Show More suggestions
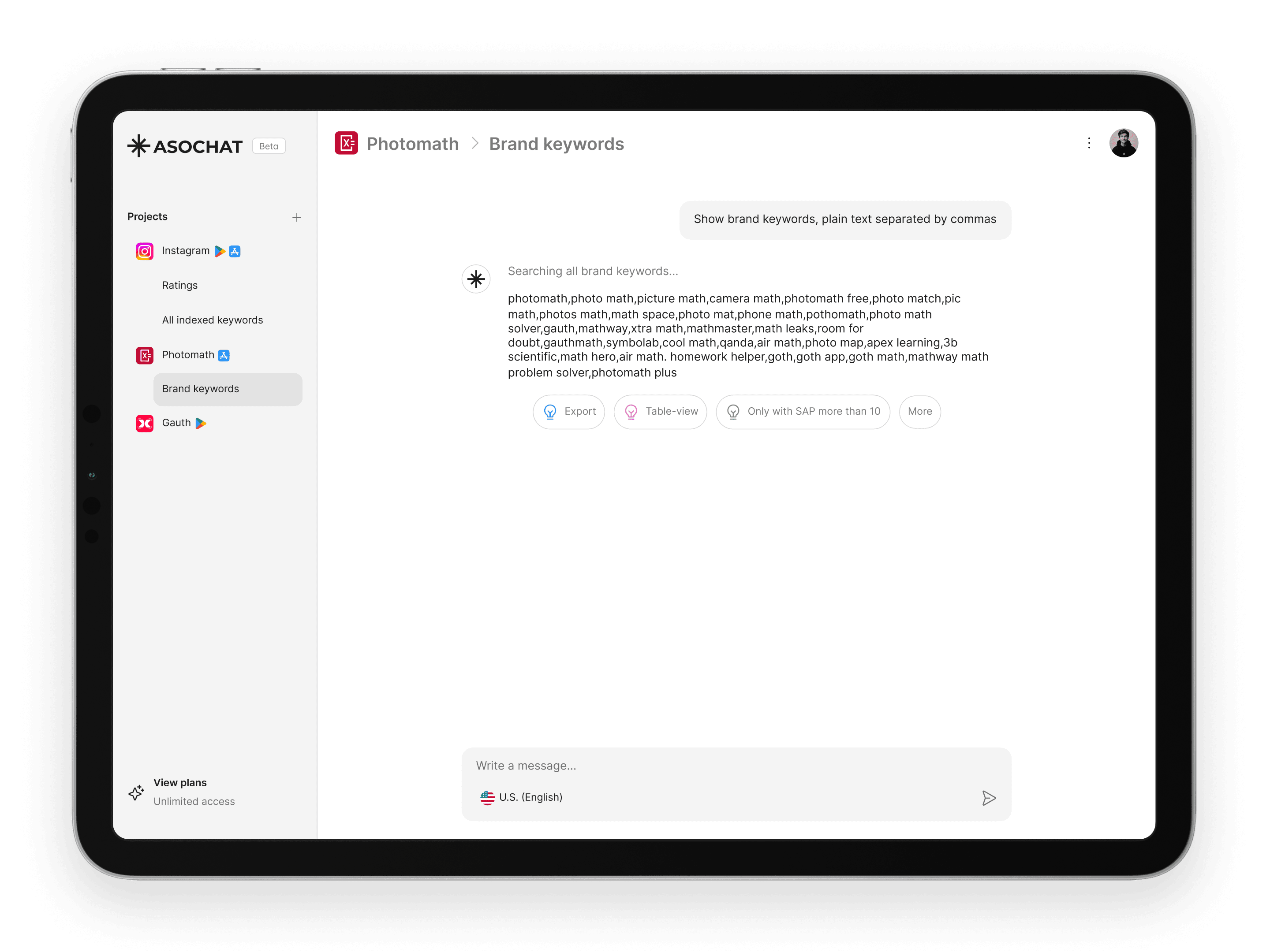1270x952 pixels. pos(919,412)
